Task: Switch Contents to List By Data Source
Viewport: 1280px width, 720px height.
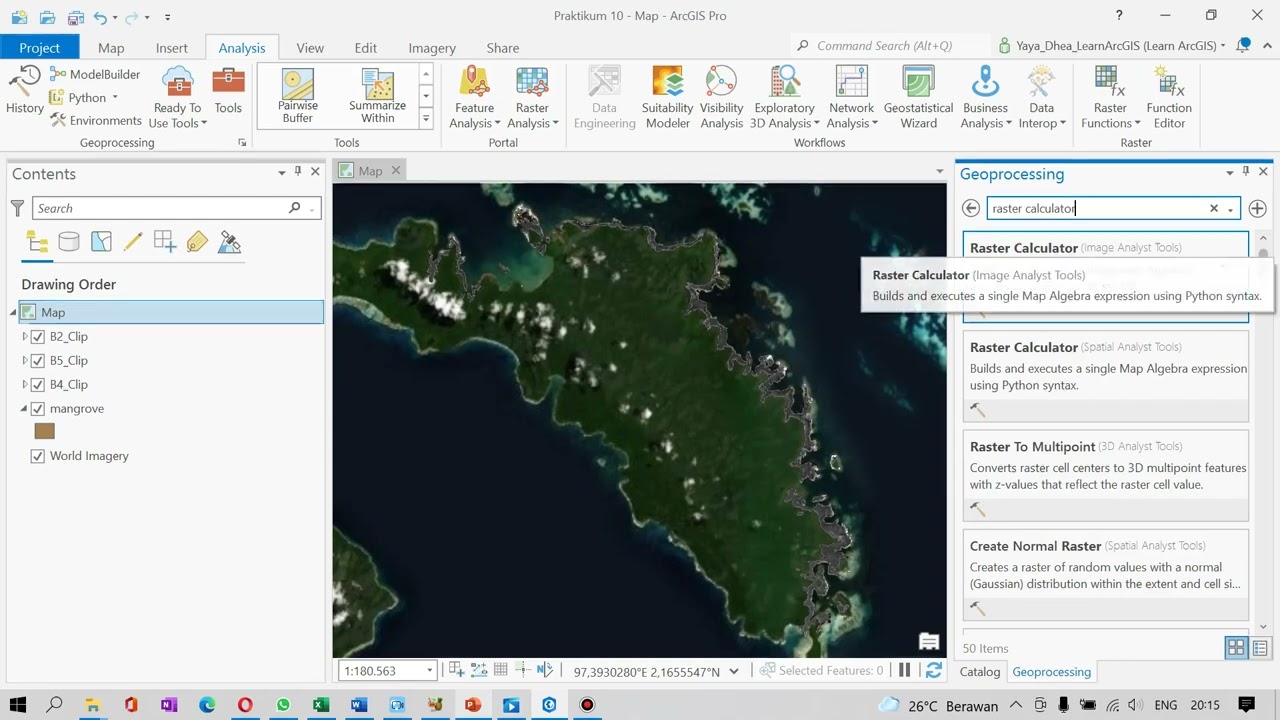Action: [x=69, y=242]
